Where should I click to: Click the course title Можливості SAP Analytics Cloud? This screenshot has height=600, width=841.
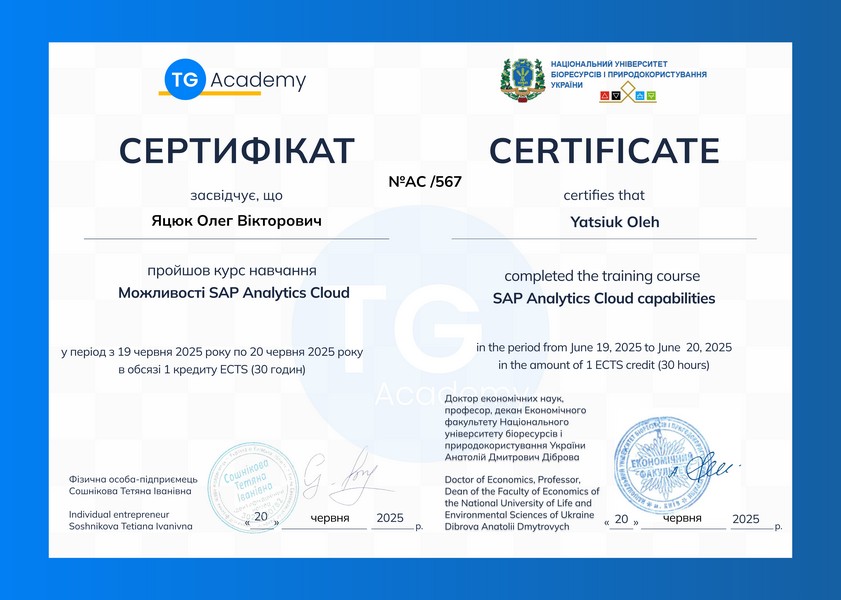tap(234, 293)
